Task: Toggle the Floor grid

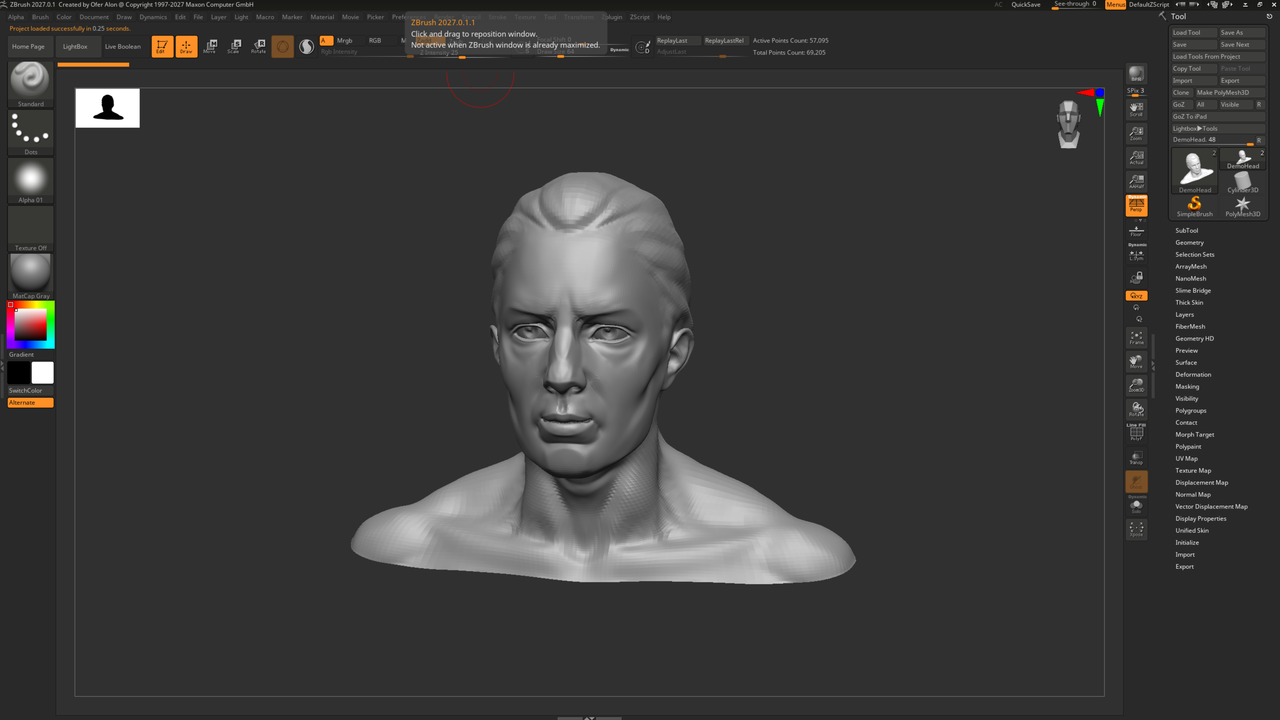Action: 1136,230
